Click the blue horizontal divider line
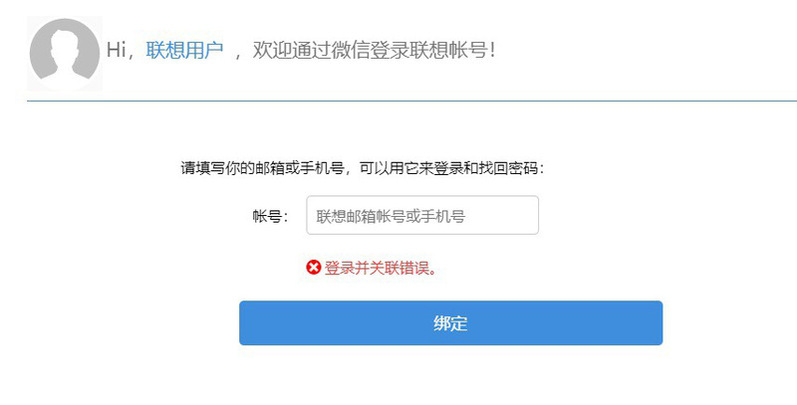This screenshot has width=797, height=405. coord(412,101)
